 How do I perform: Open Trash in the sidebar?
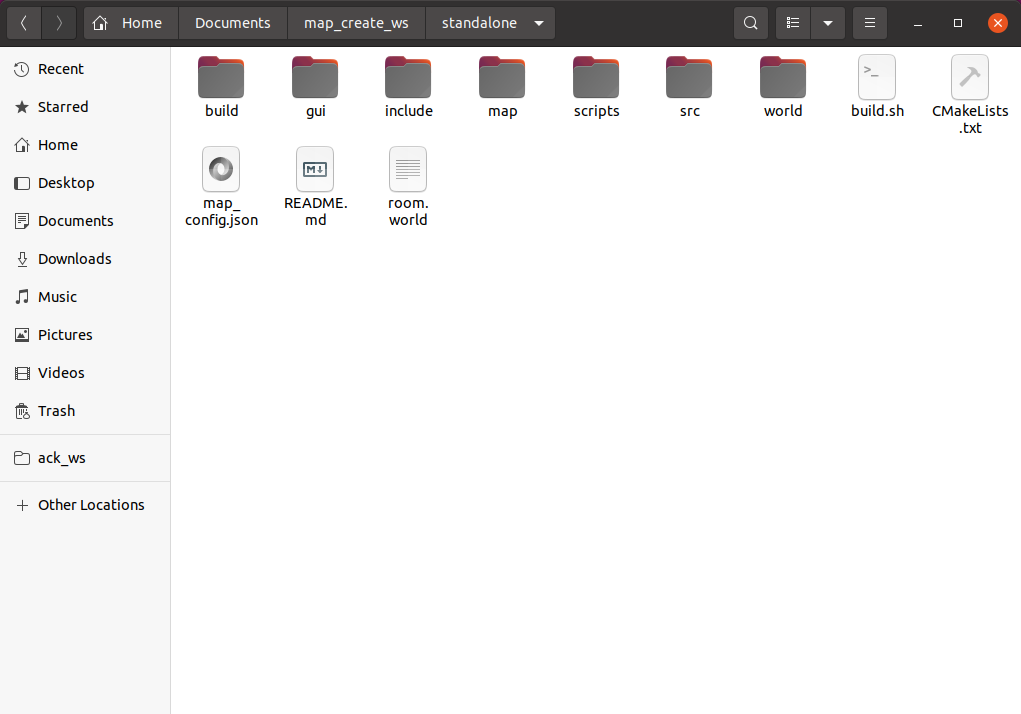85,411
